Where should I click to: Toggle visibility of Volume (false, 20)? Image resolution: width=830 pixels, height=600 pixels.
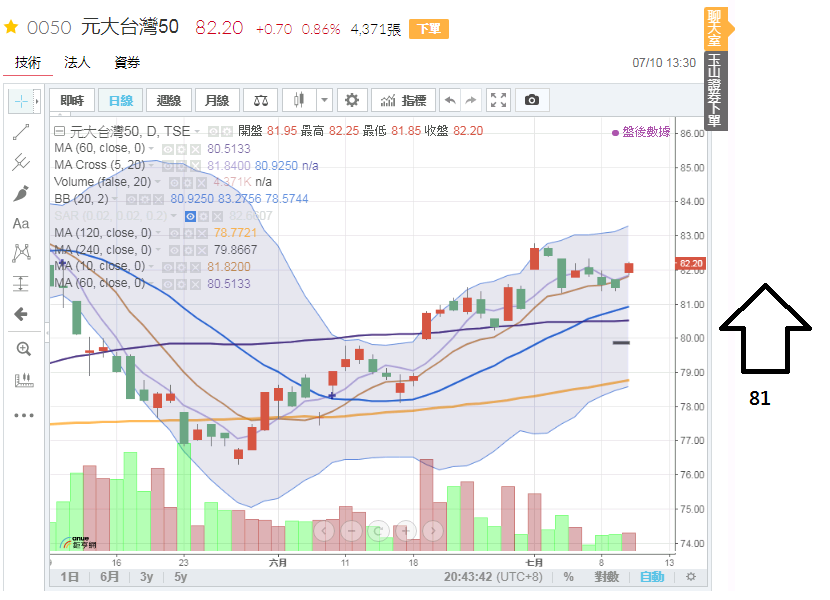tap(174, 183)
